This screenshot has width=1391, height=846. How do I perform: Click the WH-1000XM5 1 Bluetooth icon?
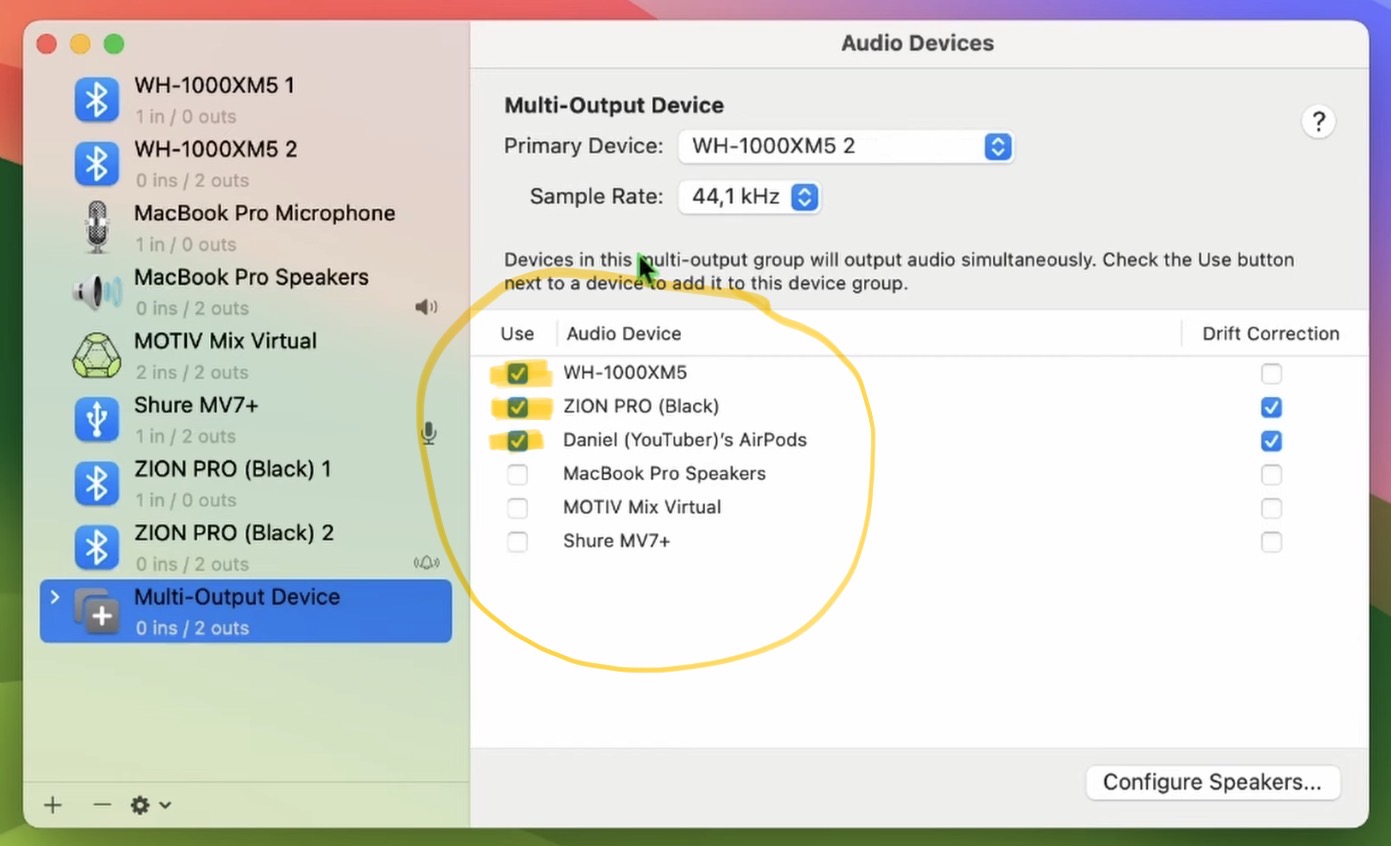96,100
